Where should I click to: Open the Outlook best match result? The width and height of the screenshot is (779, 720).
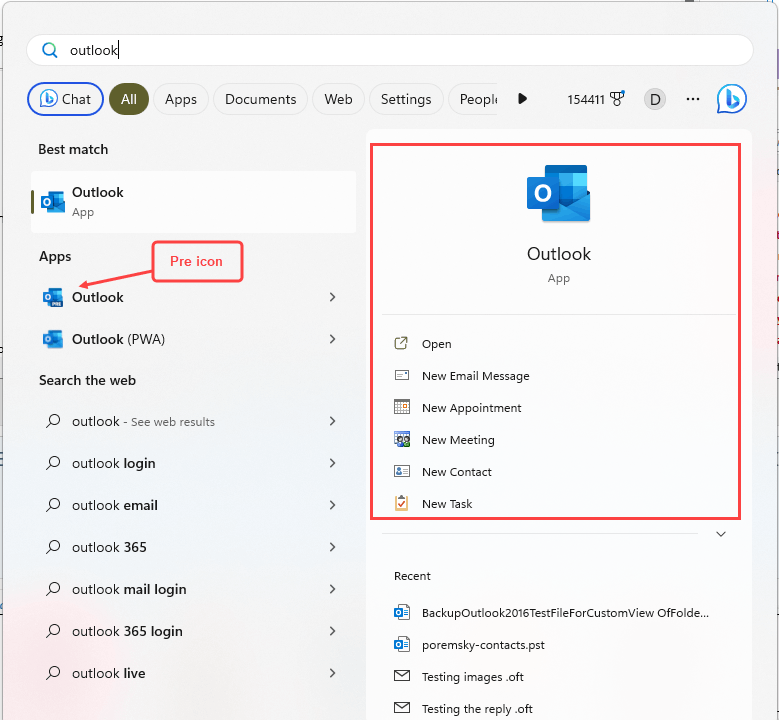tap(193, 202)
